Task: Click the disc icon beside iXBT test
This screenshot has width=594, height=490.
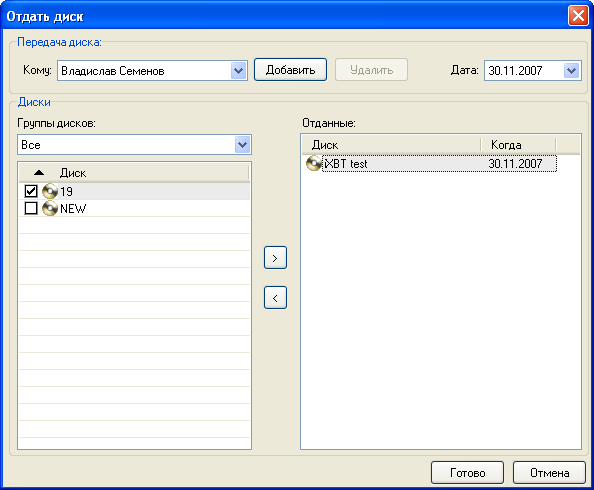Action: (x=314, y=163)
